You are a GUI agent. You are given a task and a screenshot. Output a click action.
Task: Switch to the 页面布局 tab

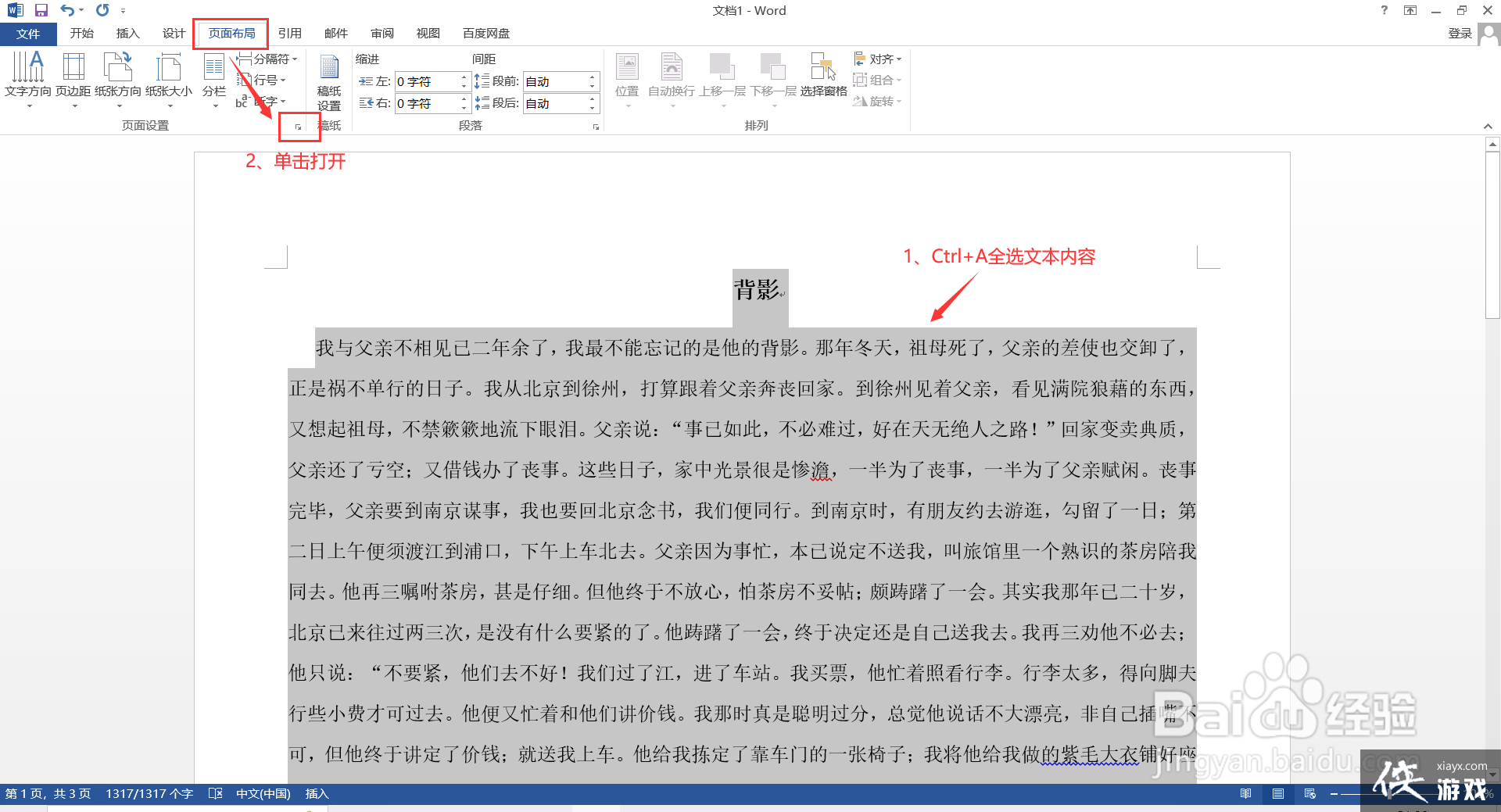click(231, 34)
